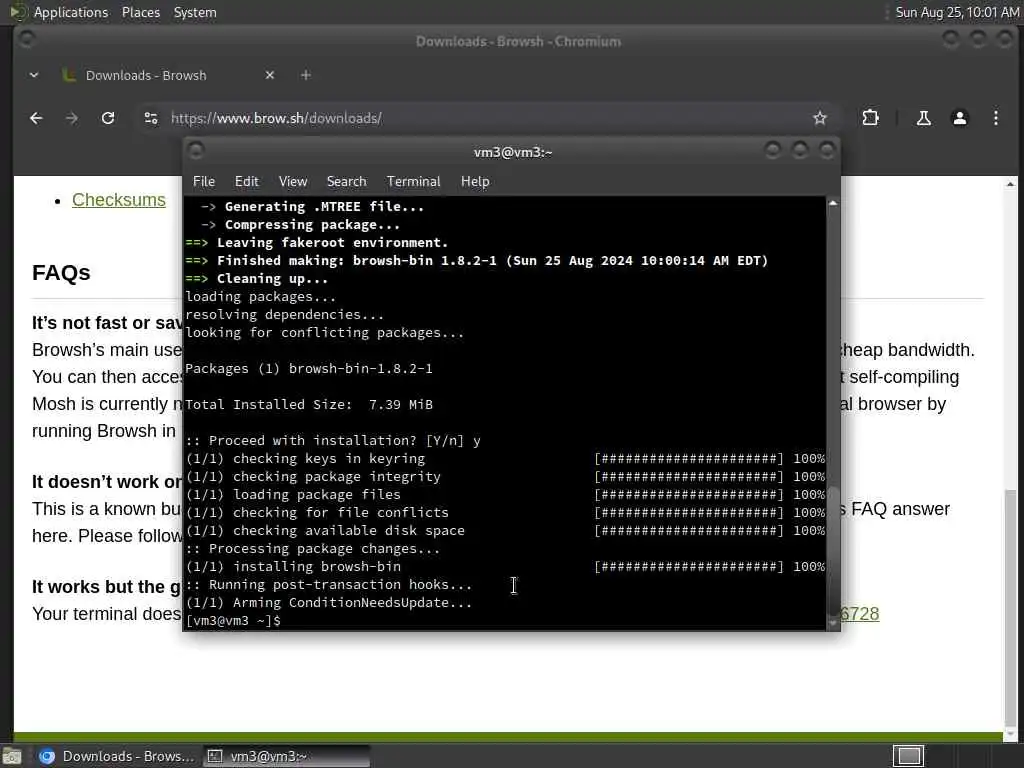Open the Chromium extensions puzzle icon
This screenshot has height=768, width=1024.
click(x=870, y=118)
